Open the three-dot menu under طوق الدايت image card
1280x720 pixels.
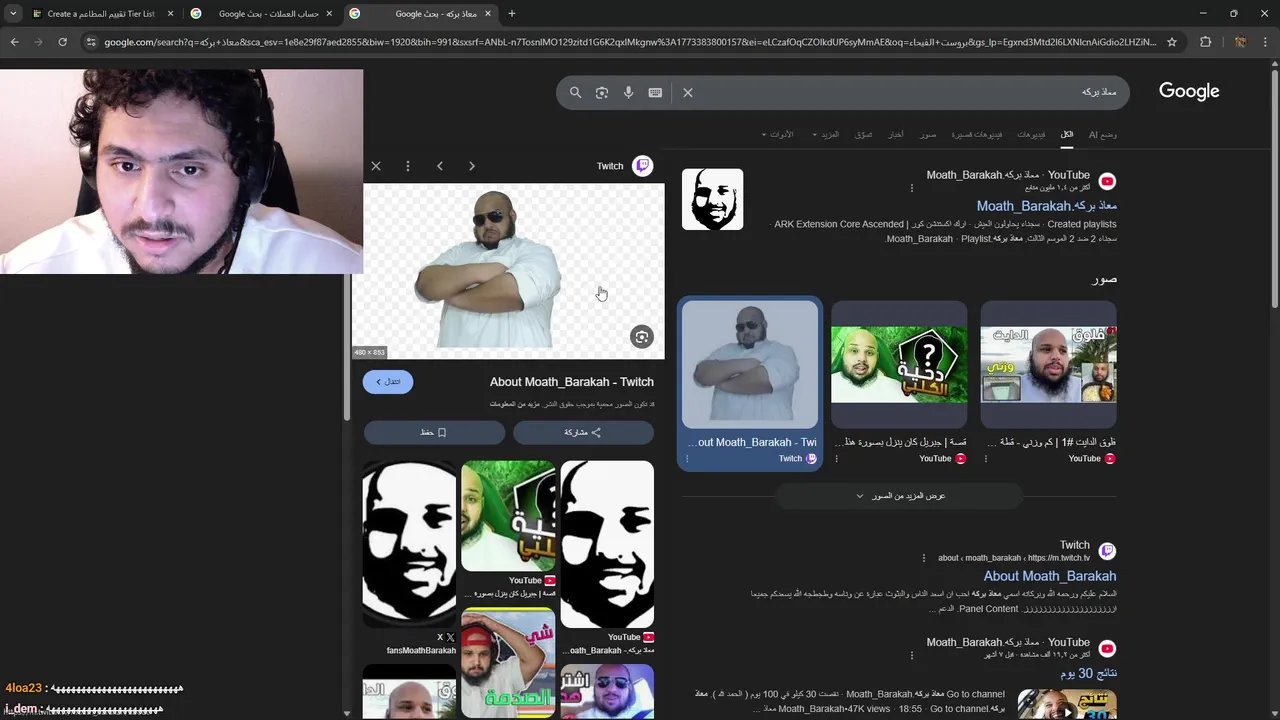pos(986,459)
